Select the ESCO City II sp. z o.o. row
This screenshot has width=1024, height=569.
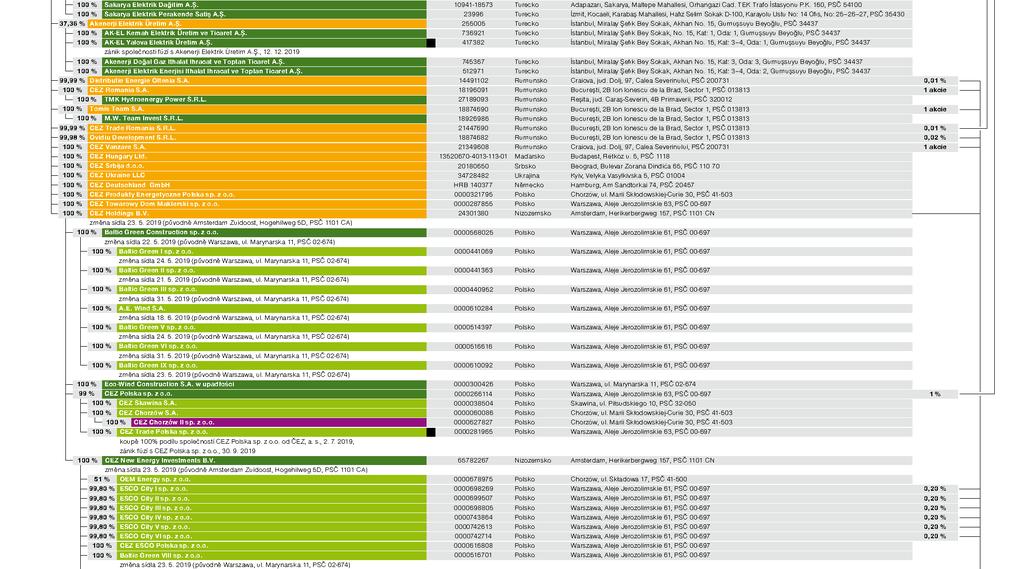click(x=272, y=498)
